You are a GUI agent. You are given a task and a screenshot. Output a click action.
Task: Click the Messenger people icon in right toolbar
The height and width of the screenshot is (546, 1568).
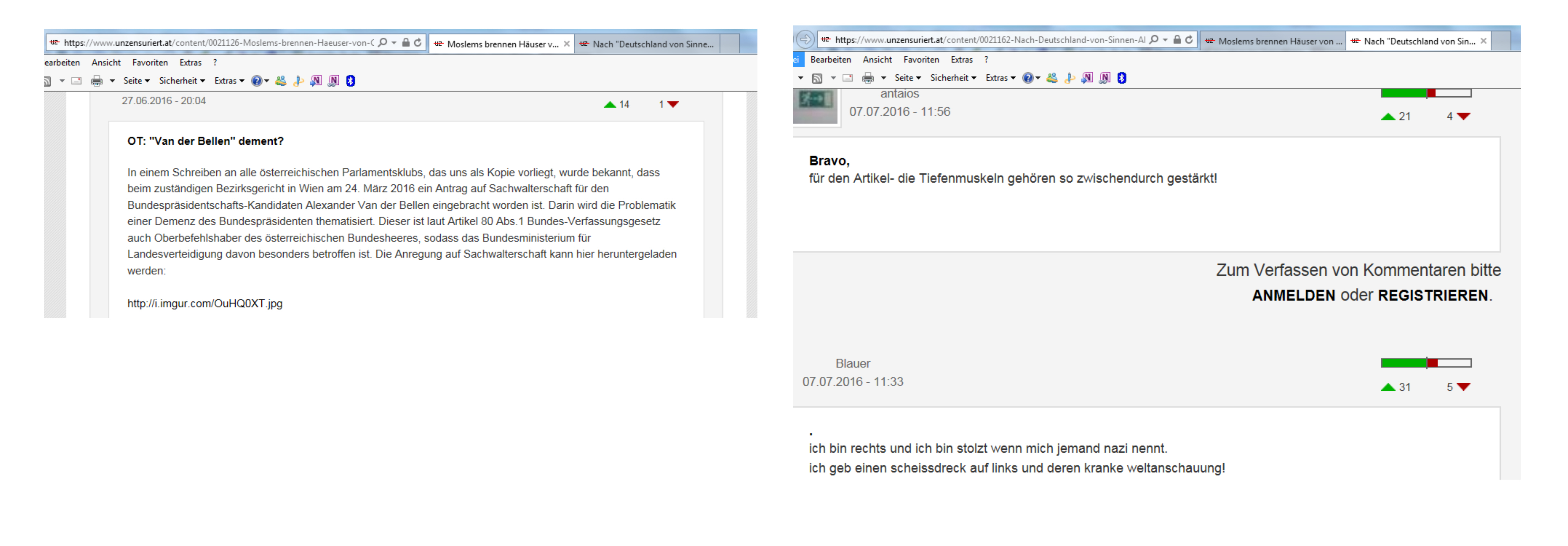[1052, 78]
